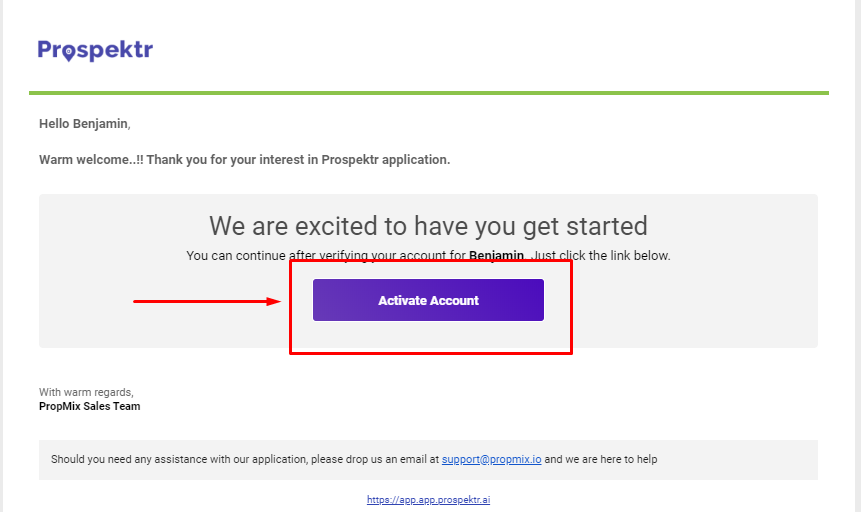The image size is (861, 512).
Task: Click the bold Benjamin name in the verification sentence
Action: click(496, 256)
